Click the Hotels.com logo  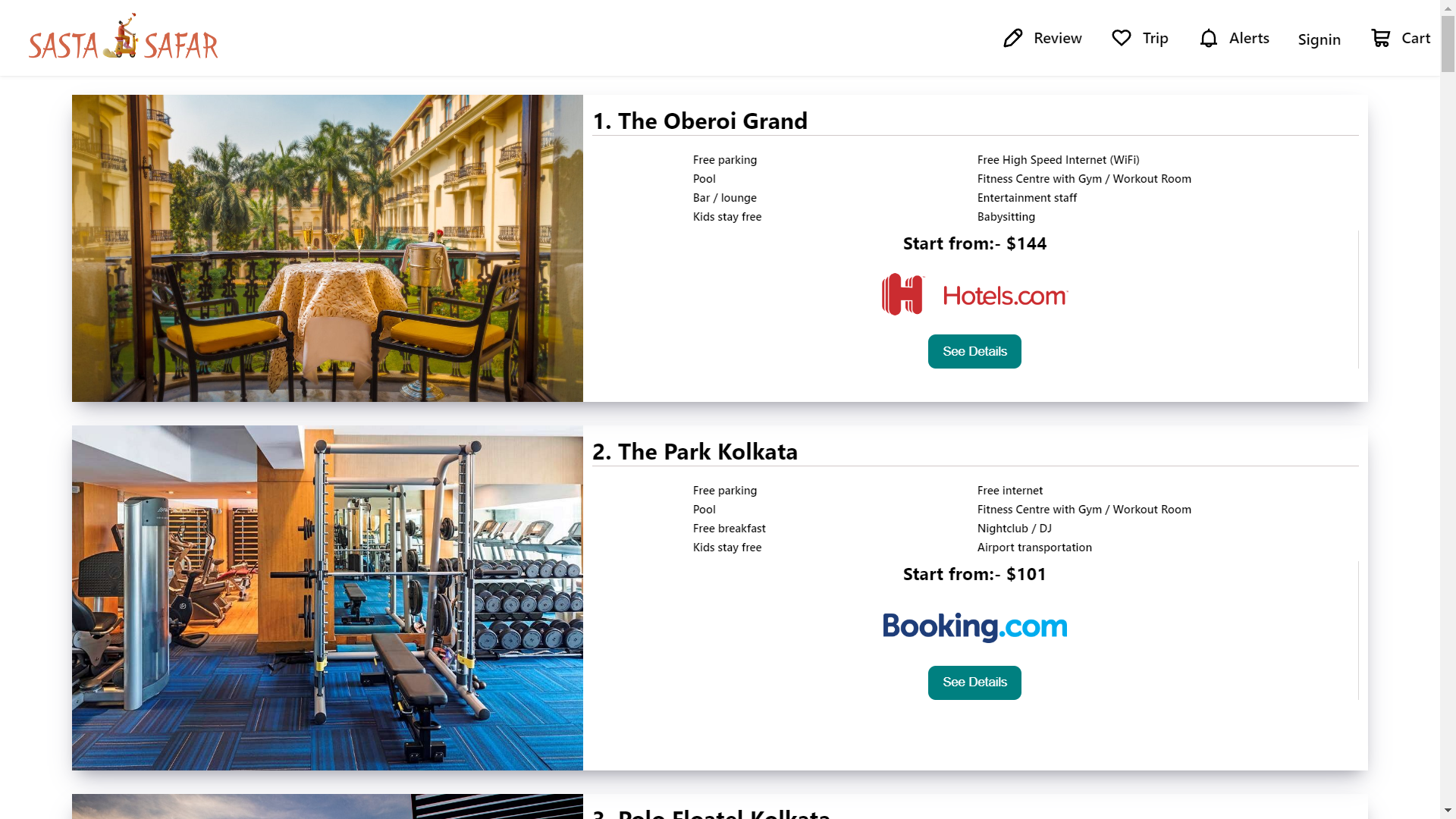point(974,294)
